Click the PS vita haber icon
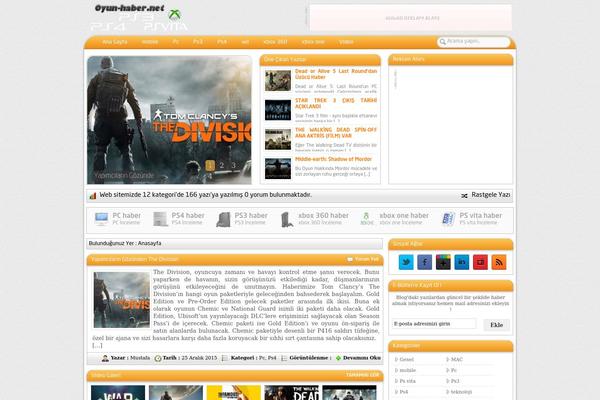 (x=448, y=219)
